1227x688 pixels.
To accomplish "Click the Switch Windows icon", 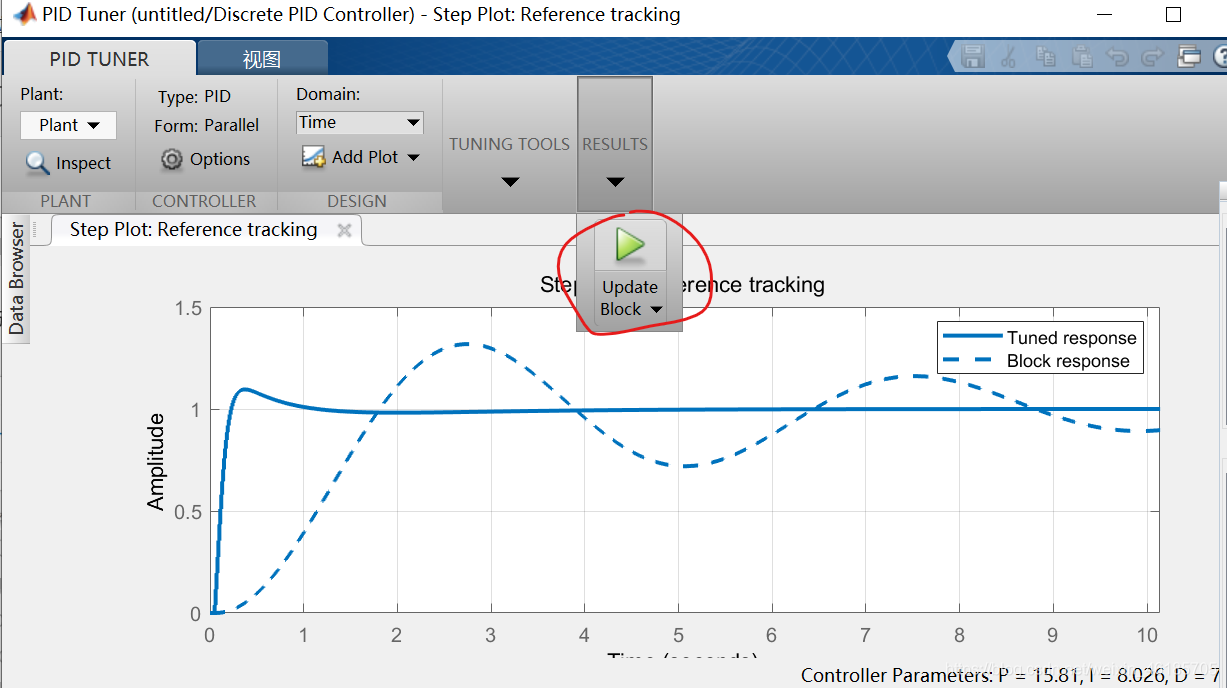I will (x=1189, y=57).
